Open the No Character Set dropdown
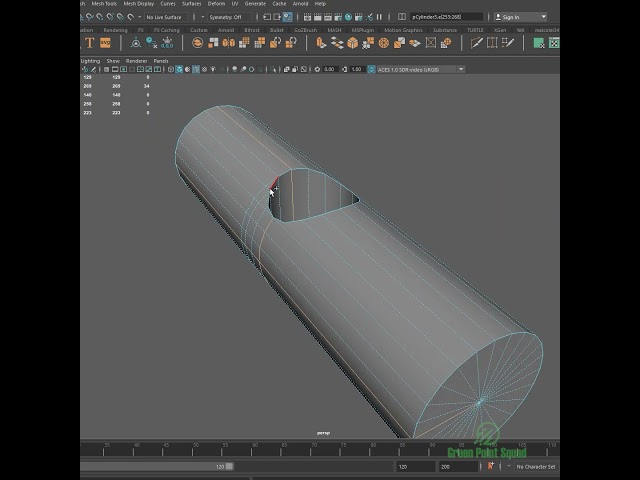The width and height of the screenshot is (640, 480). [x=536, y=467]
